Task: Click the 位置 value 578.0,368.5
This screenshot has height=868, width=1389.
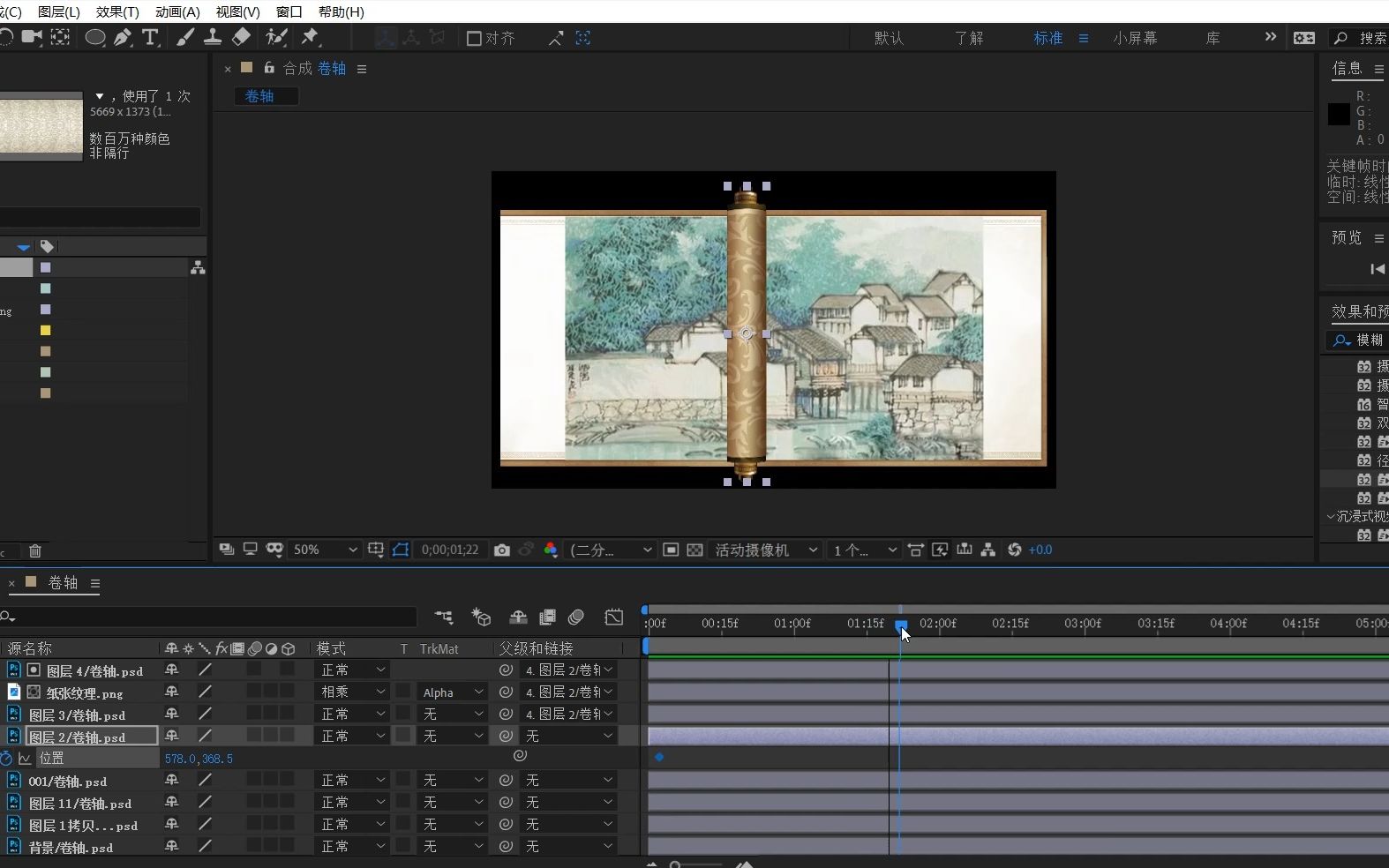Action: 199,759
